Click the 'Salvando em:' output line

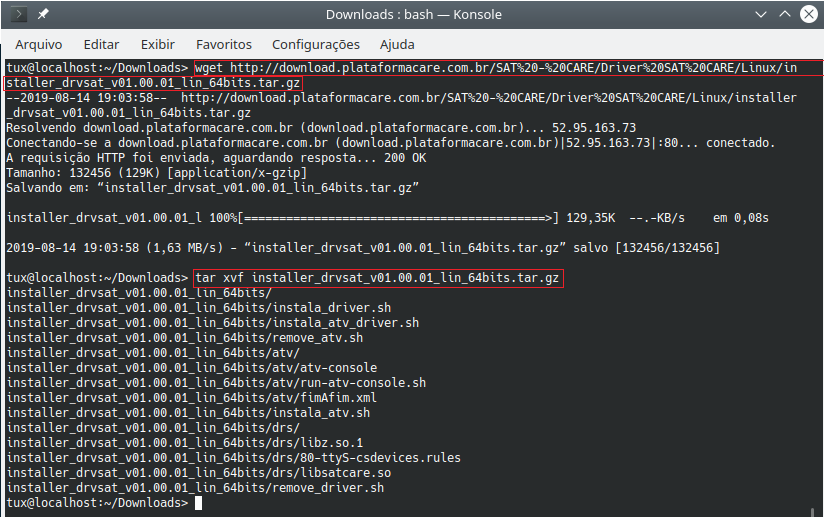pyautogui.click(x=212, y=188)
